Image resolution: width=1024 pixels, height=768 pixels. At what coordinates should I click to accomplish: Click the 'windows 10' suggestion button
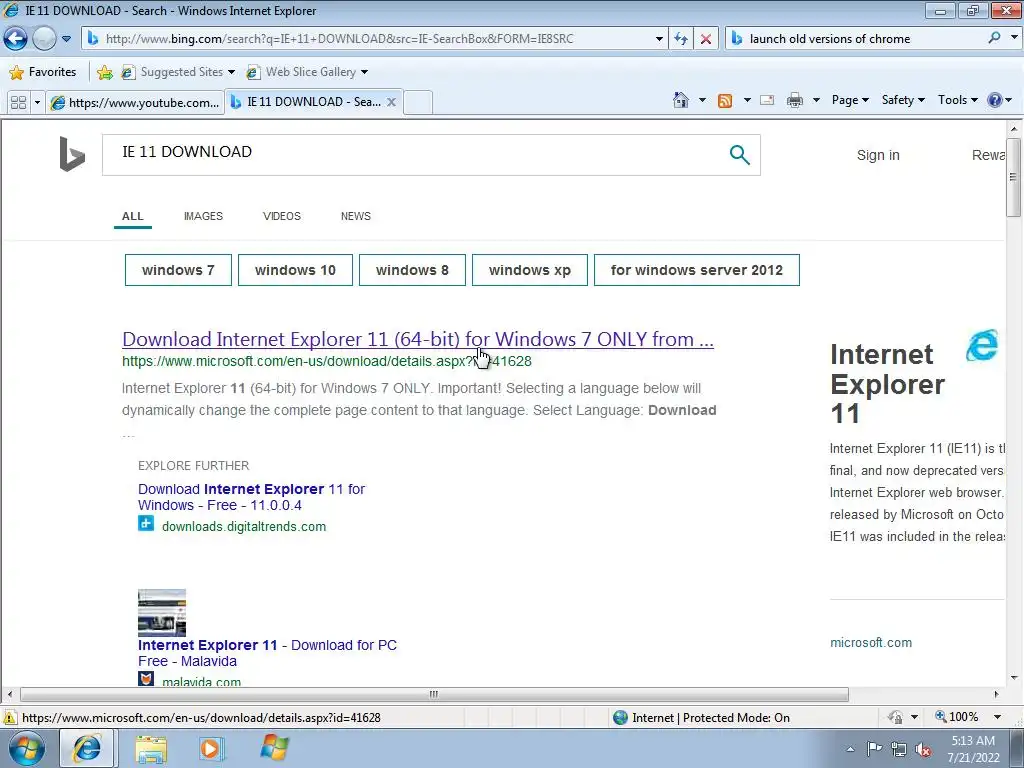point(295,270)
